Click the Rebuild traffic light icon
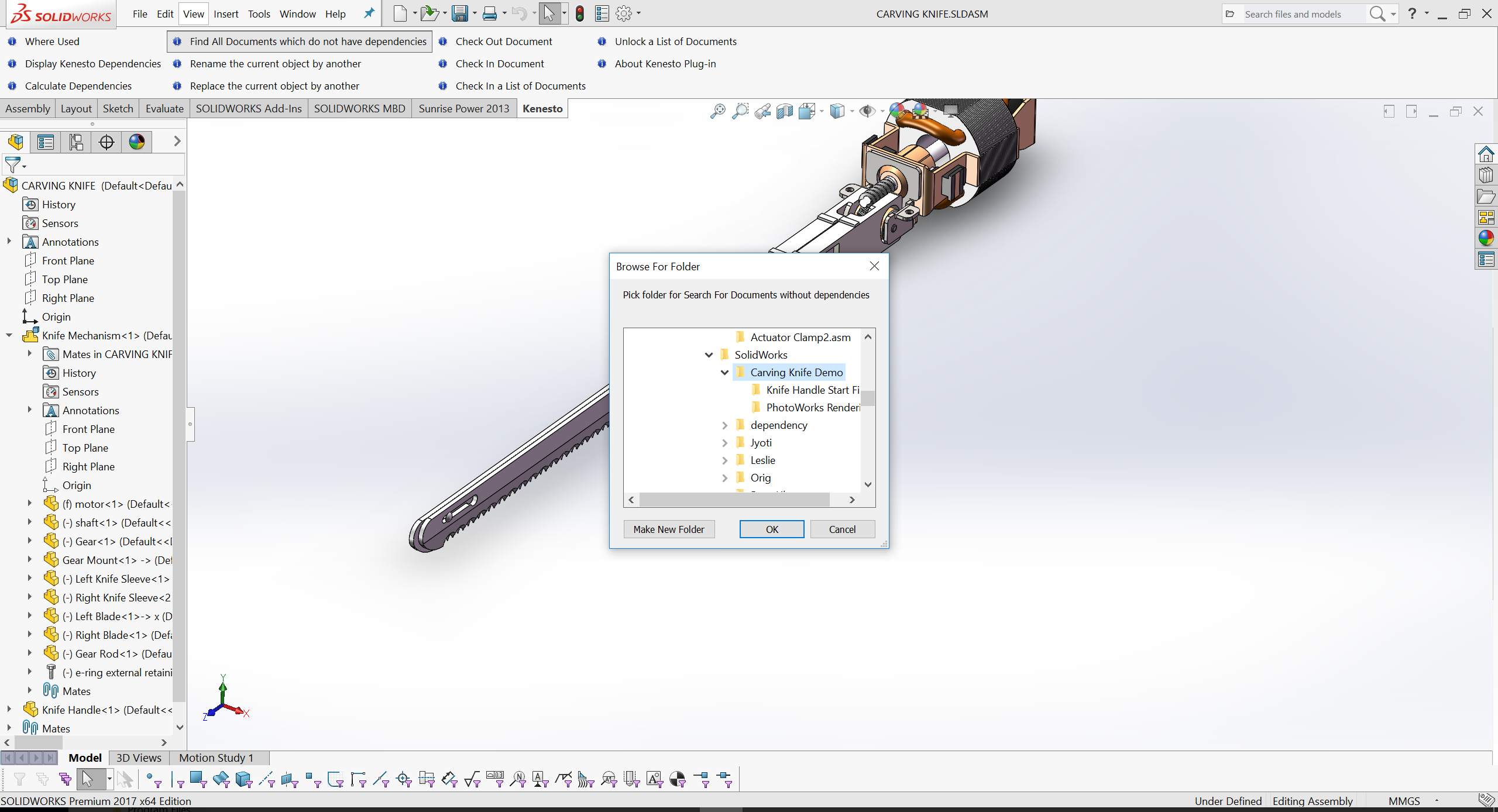The height and width of the screenshot is (812, 1498). tap(580, 13)
